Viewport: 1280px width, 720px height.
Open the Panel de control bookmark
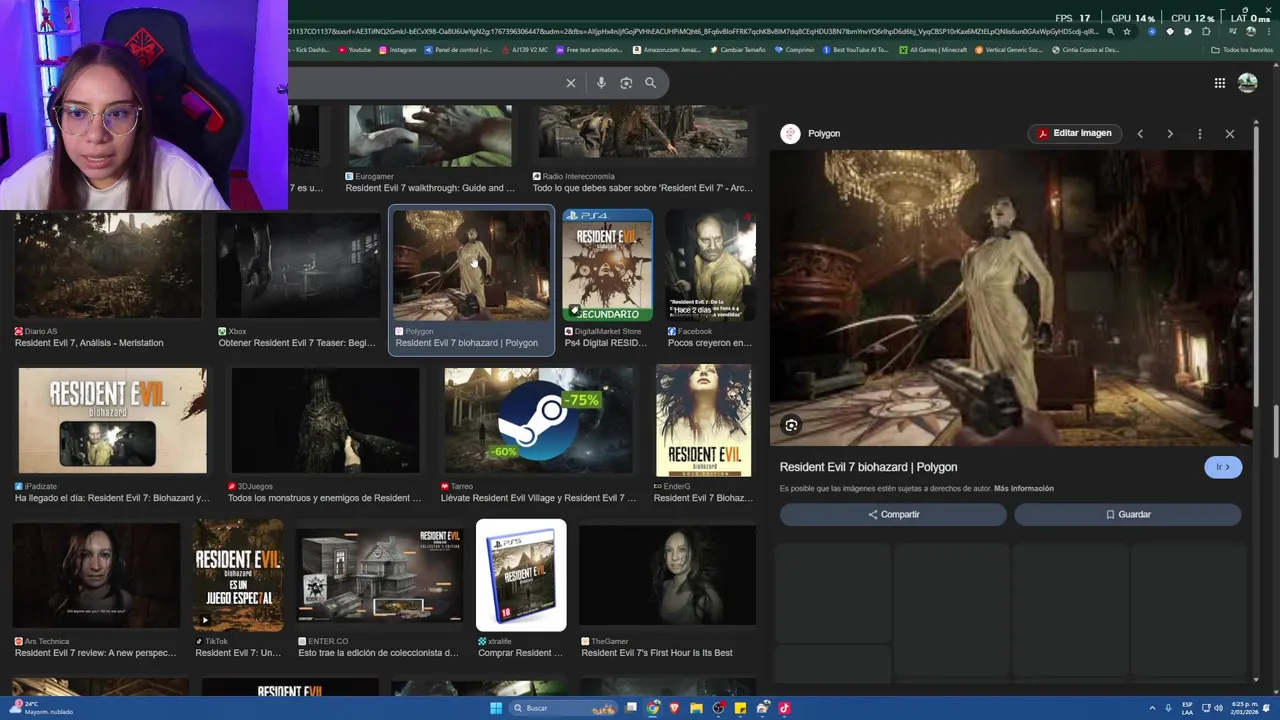pos(458,50)
